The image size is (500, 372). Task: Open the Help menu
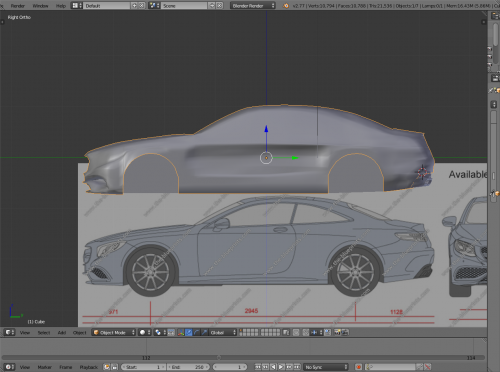tap(61, 6)
